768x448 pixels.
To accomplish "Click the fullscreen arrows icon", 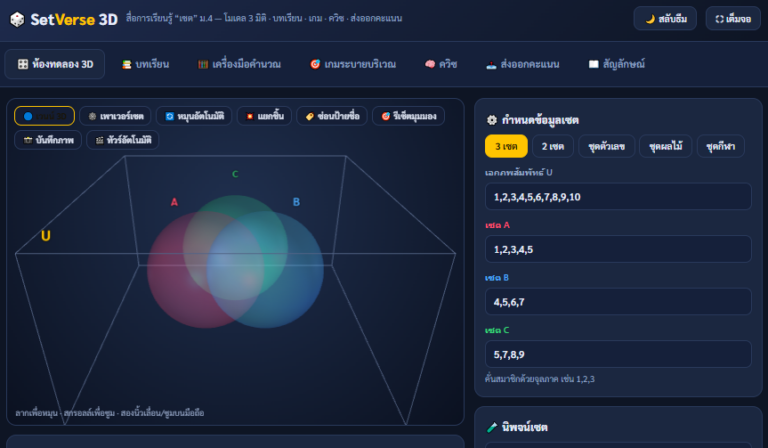I will [x=720, y=19].
